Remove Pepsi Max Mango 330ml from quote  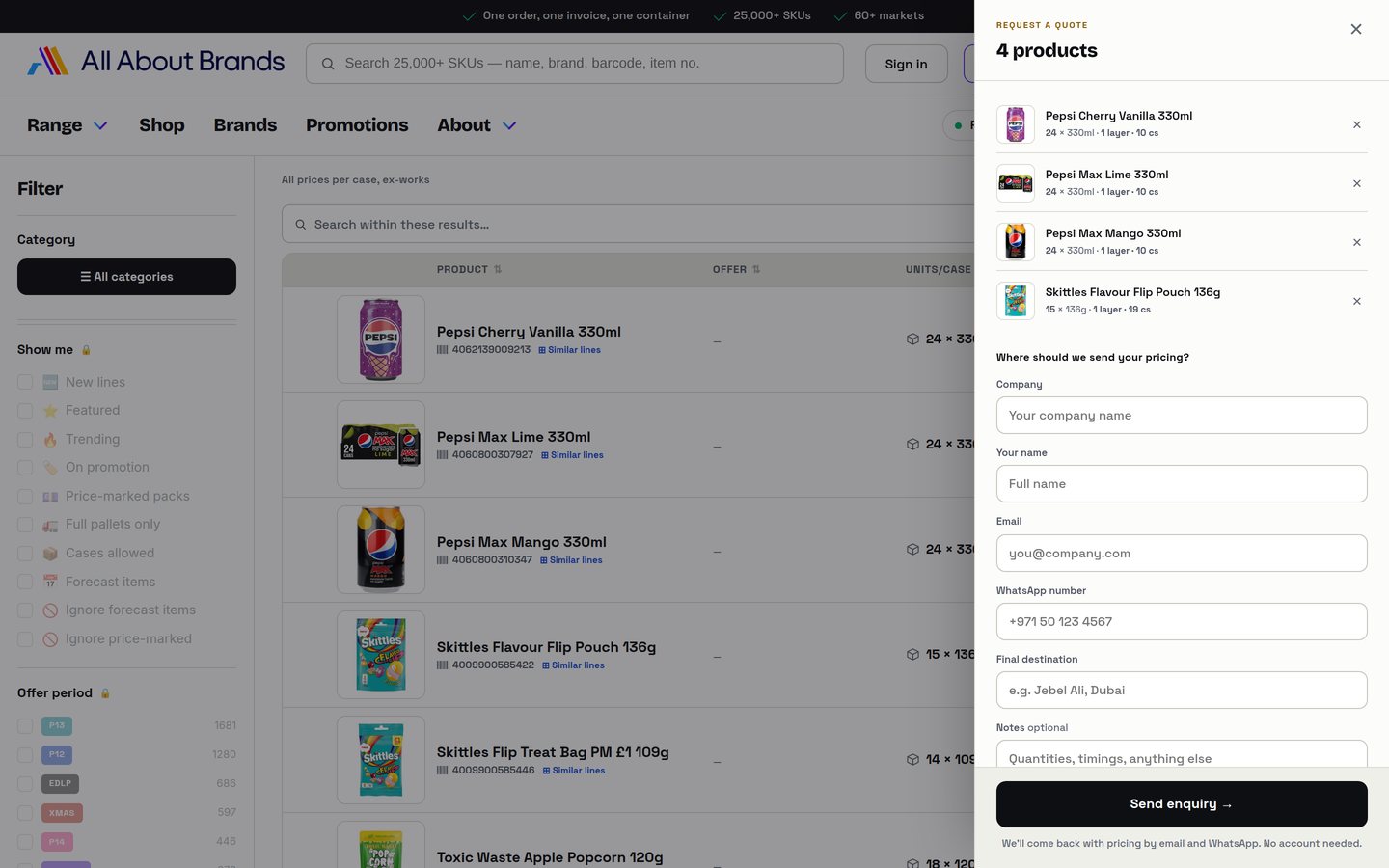click(1357, 242)
